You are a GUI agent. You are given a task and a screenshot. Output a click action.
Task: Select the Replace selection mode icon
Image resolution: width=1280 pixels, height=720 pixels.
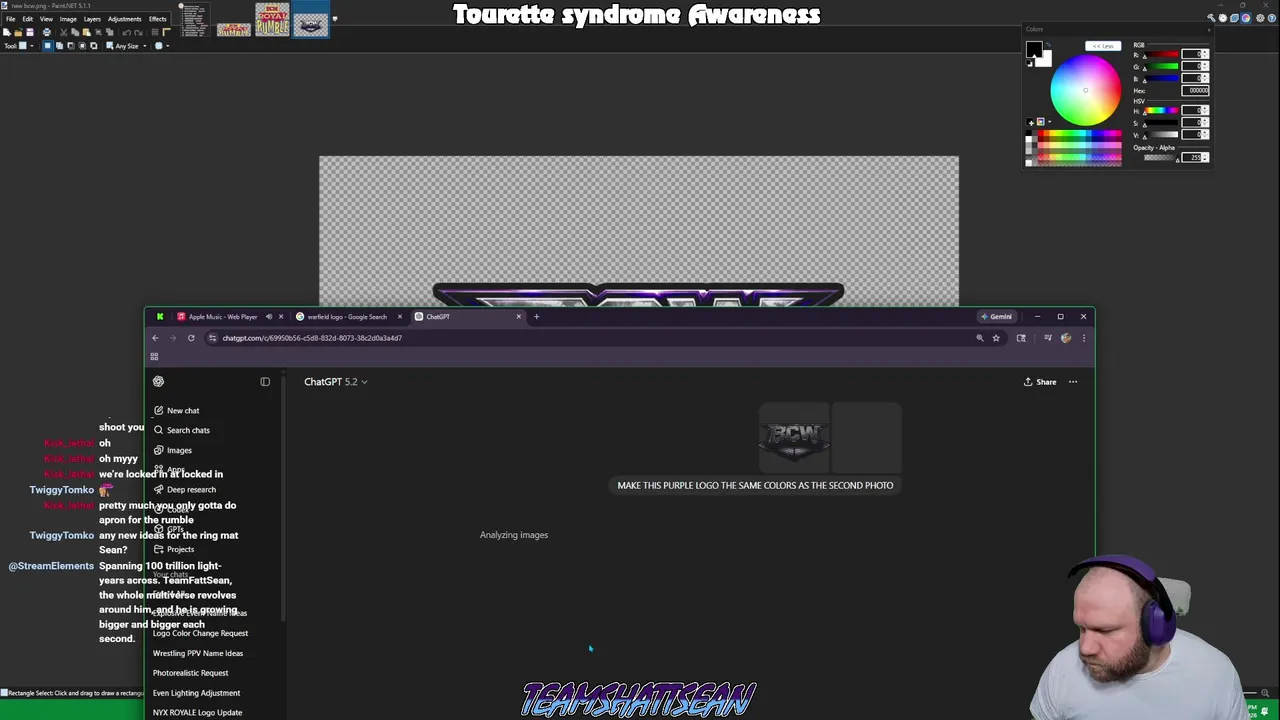coord(47,46)
